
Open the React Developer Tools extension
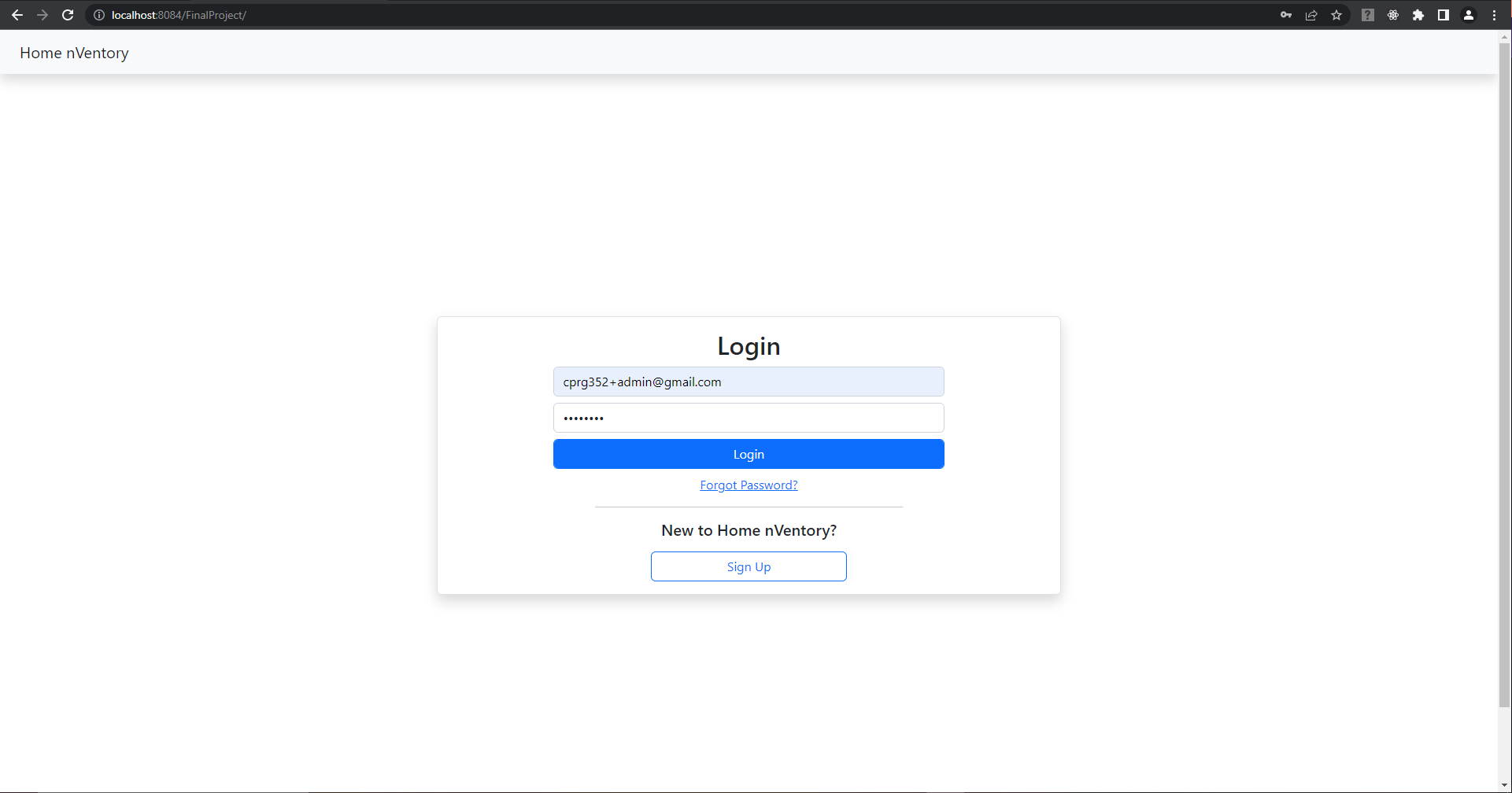1393,15
